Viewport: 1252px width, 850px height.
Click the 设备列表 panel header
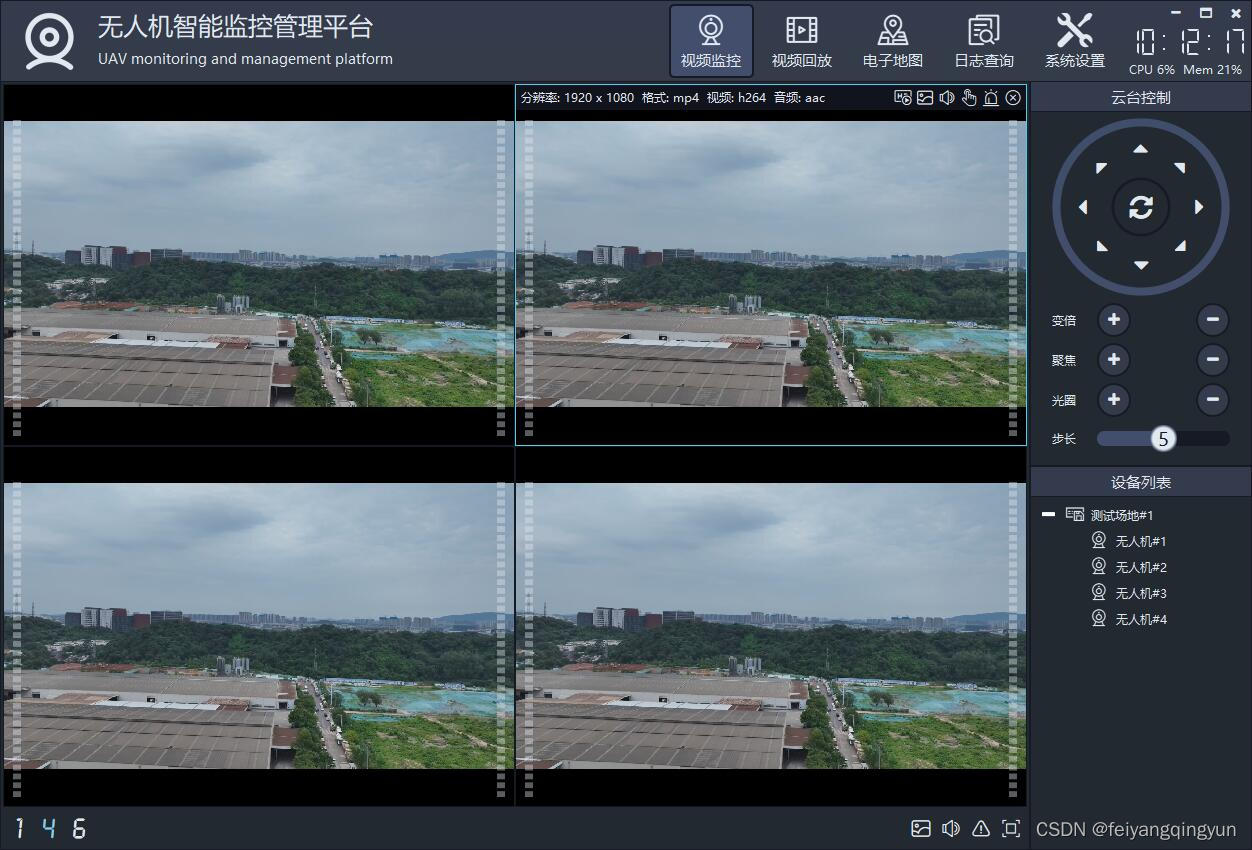[x=1141, y=482]
